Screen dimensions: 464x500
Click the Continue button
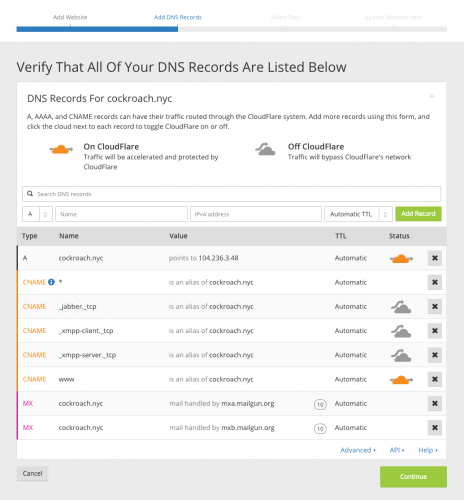[413, 477]
